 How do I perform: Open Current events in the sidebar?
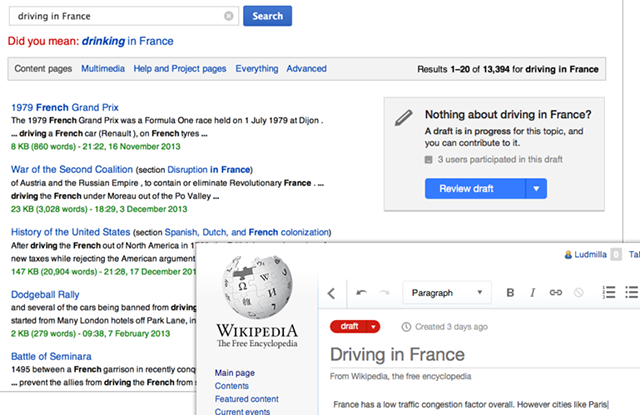point(242,411)
